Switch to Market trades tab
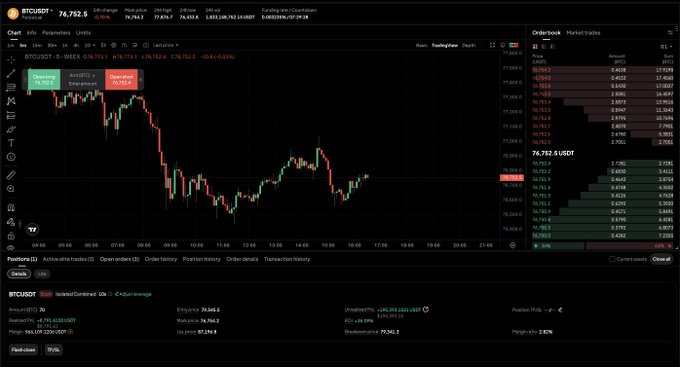 [583, 33]
